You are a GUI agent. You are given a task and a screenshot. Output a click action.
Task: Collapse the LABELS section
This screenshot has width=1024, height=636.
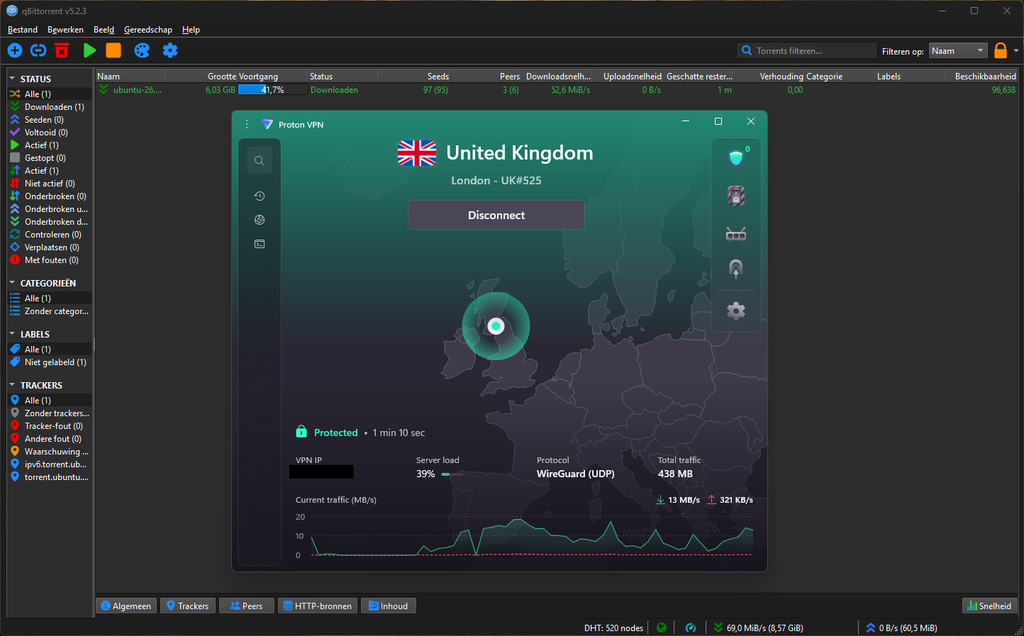(12, 334)
